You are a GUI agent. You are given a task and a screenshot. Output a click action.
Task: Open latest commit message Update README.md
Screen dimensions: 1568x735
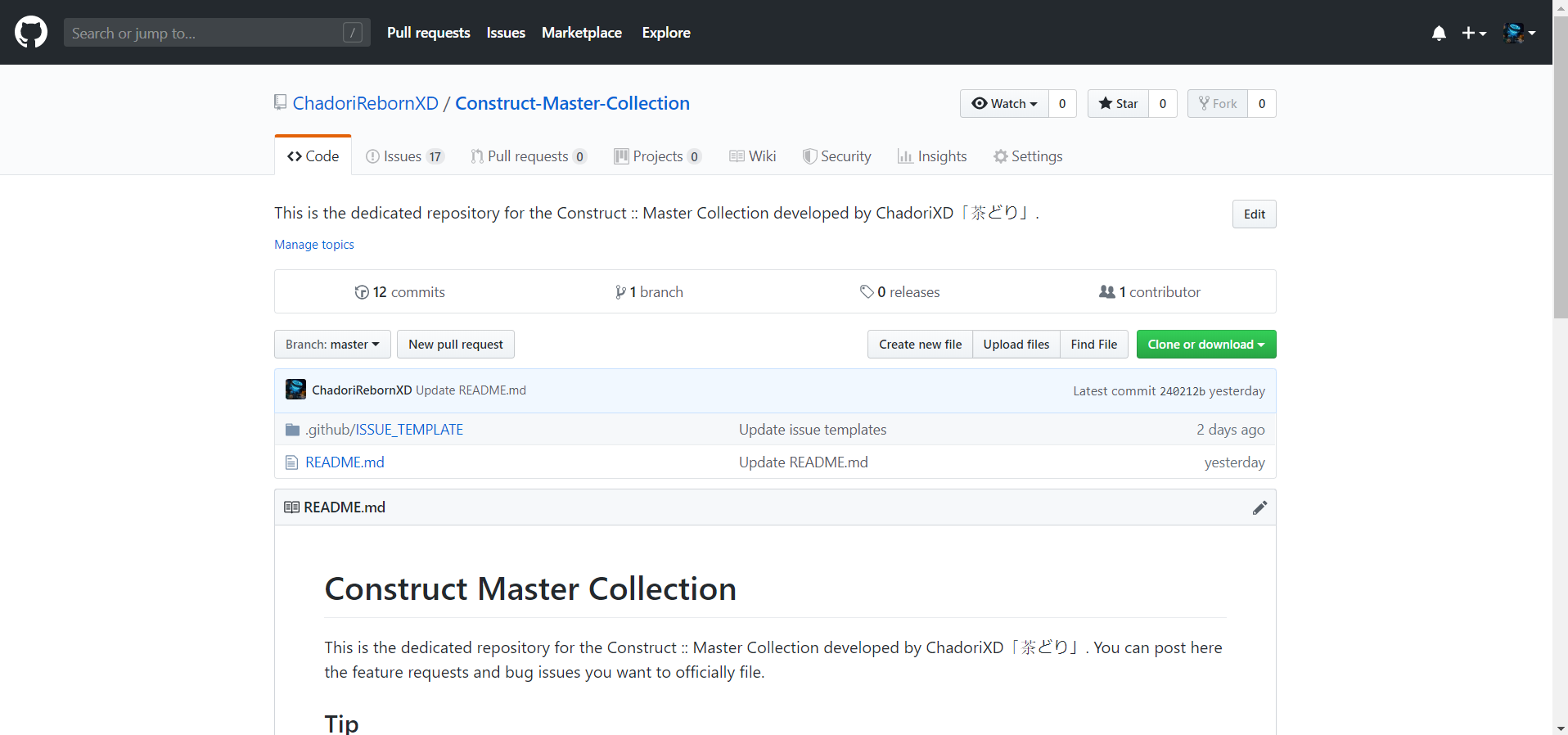coord(471,390)
